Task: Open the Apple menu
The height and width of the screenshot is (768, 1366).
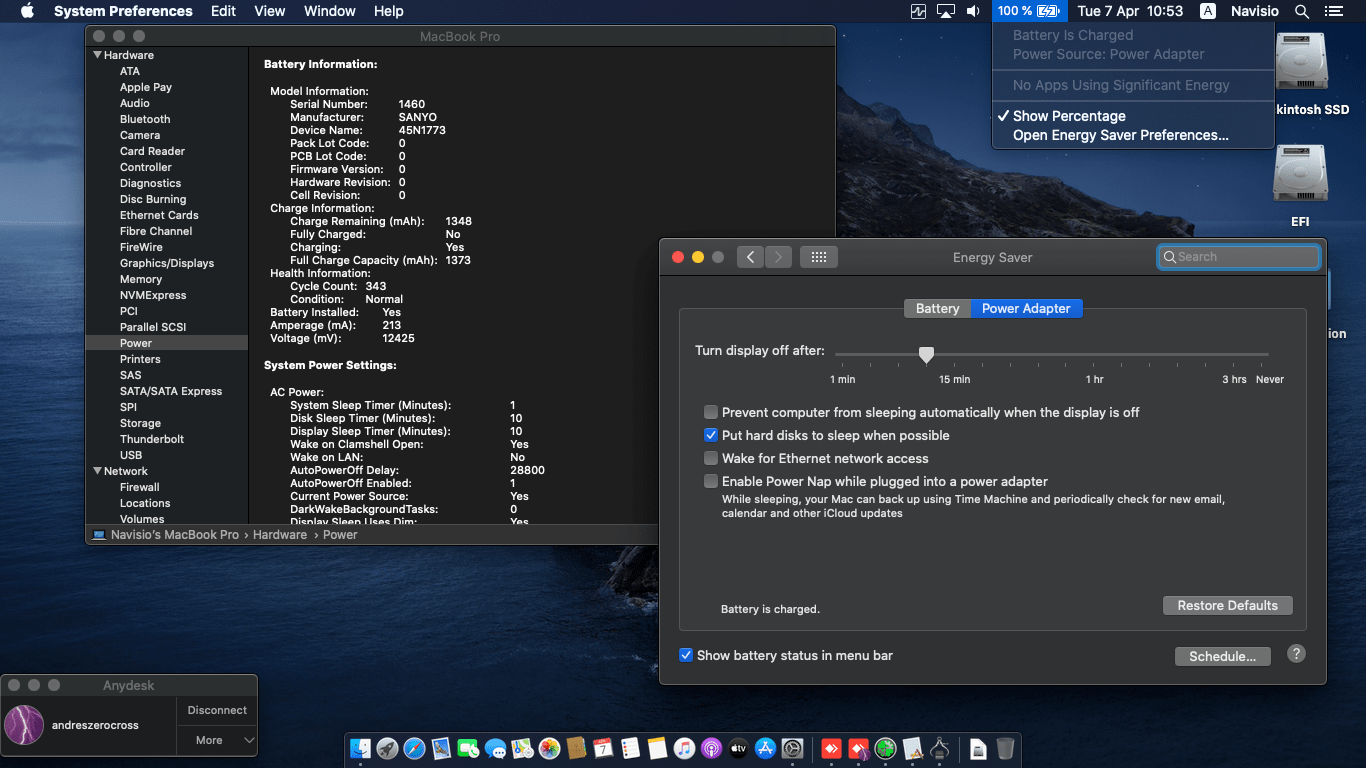Action: point(27,11)
